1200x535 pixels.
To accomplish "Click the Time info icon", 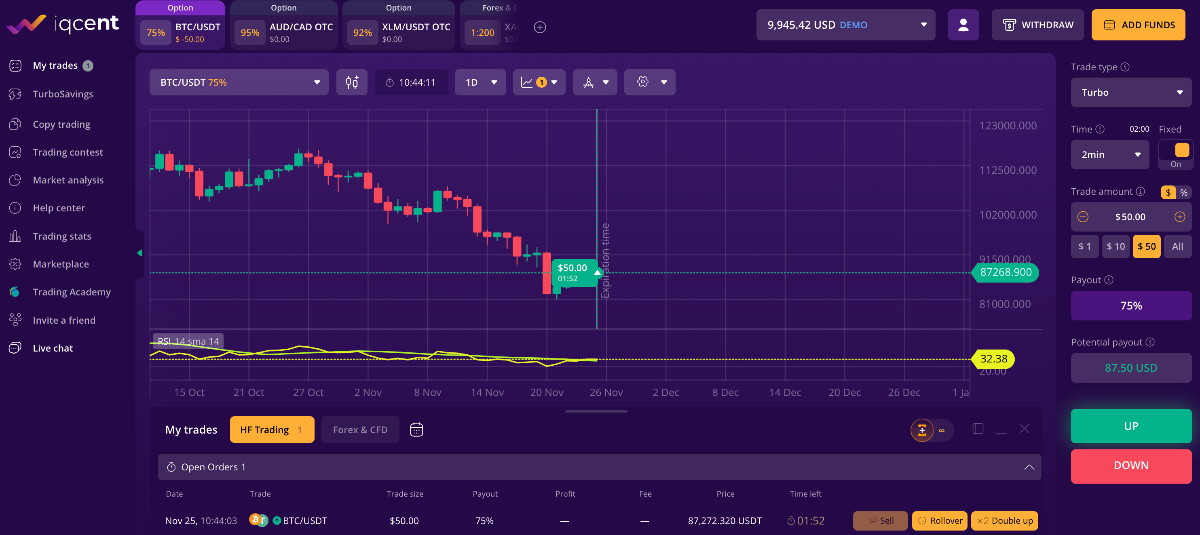I will [1100, 129].
